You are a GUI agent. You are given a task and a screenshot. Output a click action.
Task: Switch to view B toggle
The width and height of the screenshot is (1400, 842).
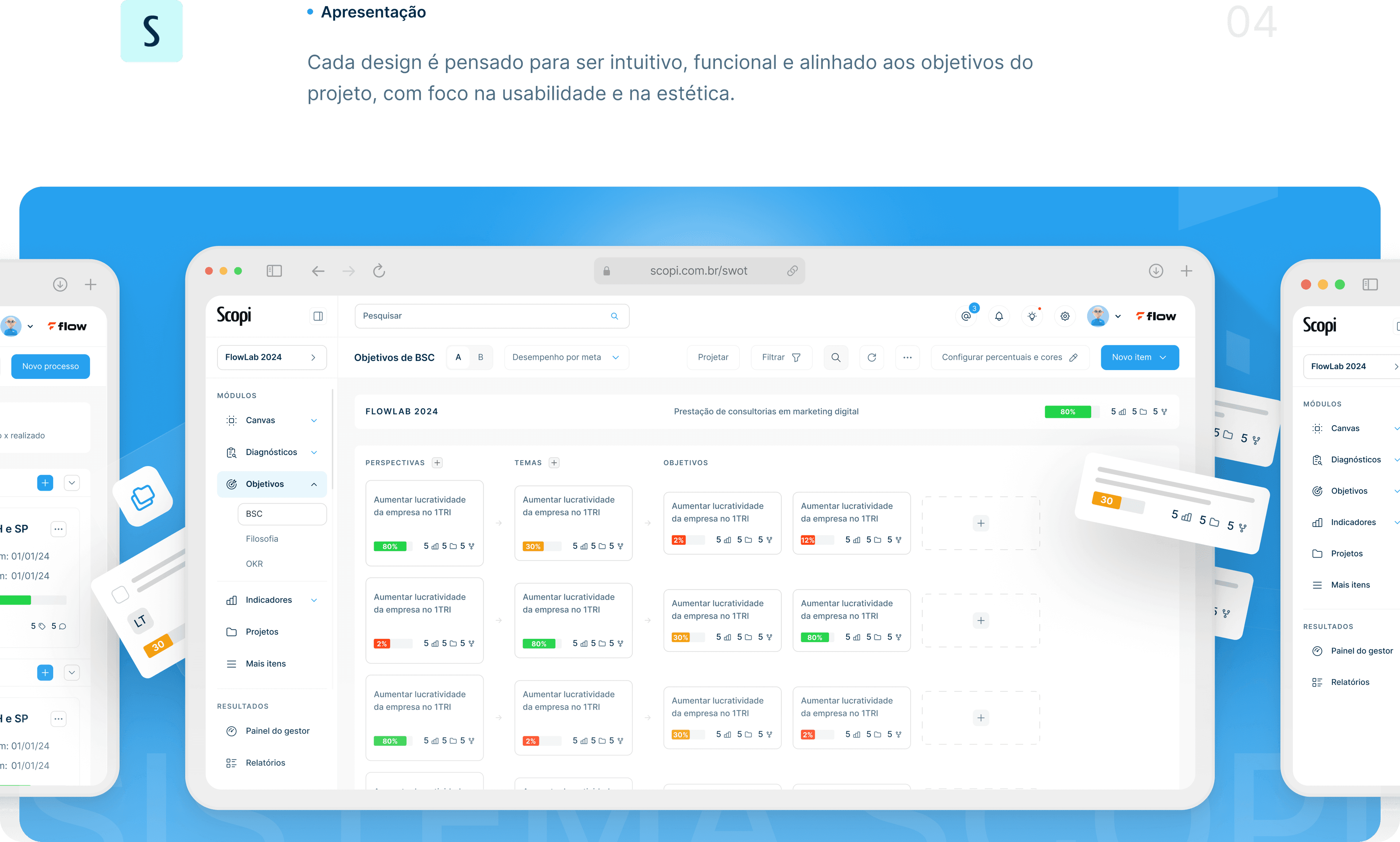(x=481, y=357)
